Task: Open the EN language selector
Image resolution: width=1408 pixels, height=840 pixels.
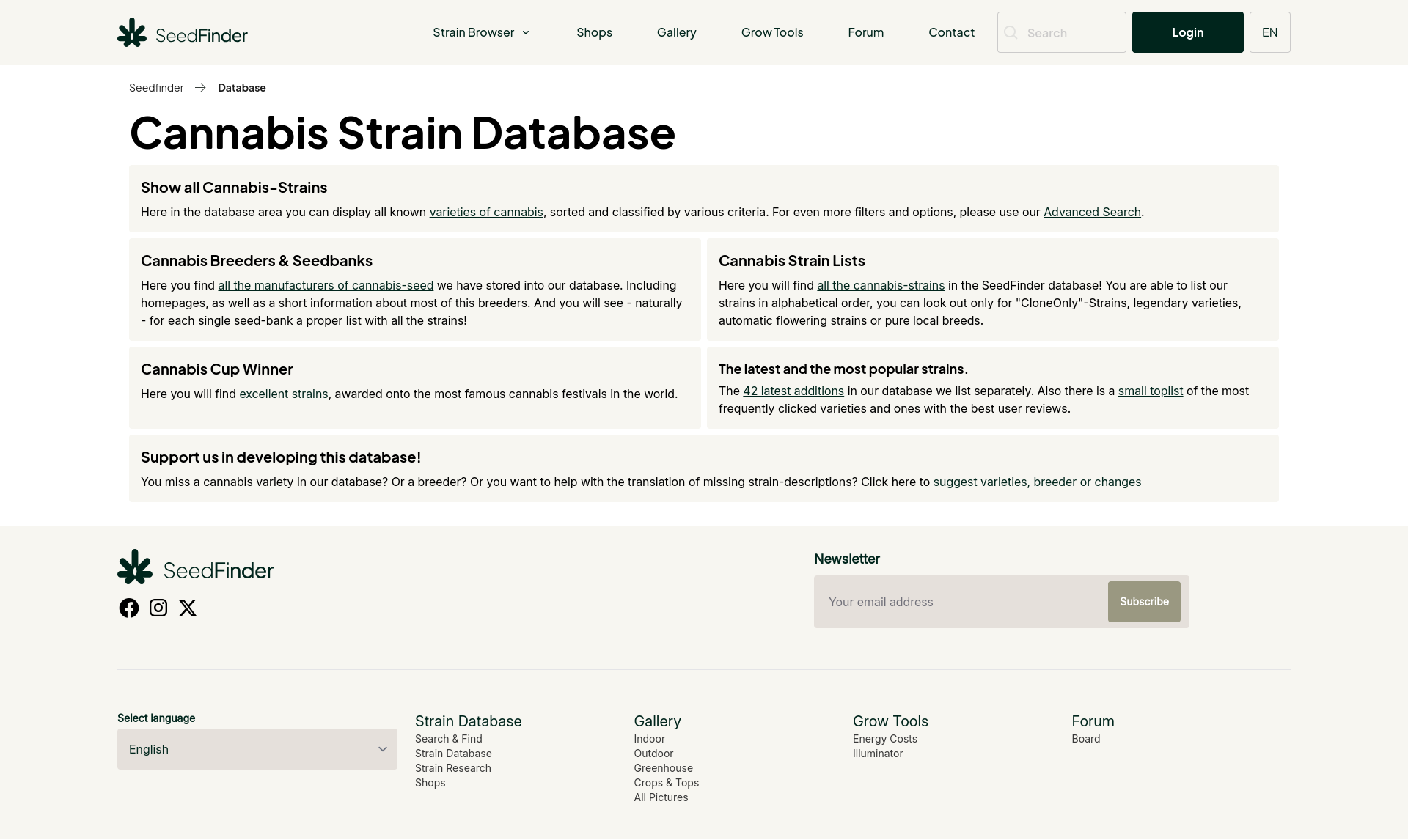Action: 1269,32
